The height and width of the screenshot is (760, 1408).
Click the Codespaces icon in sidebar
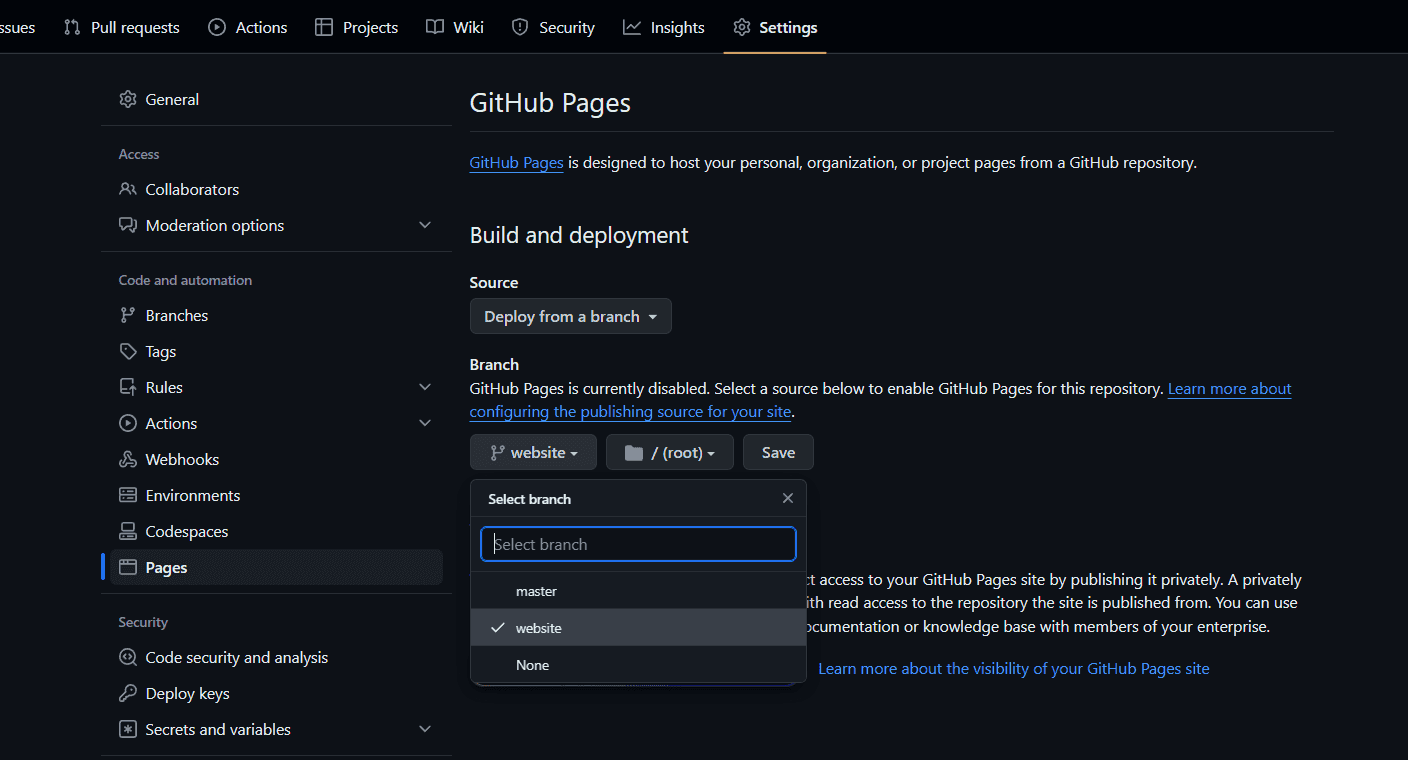pos(127,531)
